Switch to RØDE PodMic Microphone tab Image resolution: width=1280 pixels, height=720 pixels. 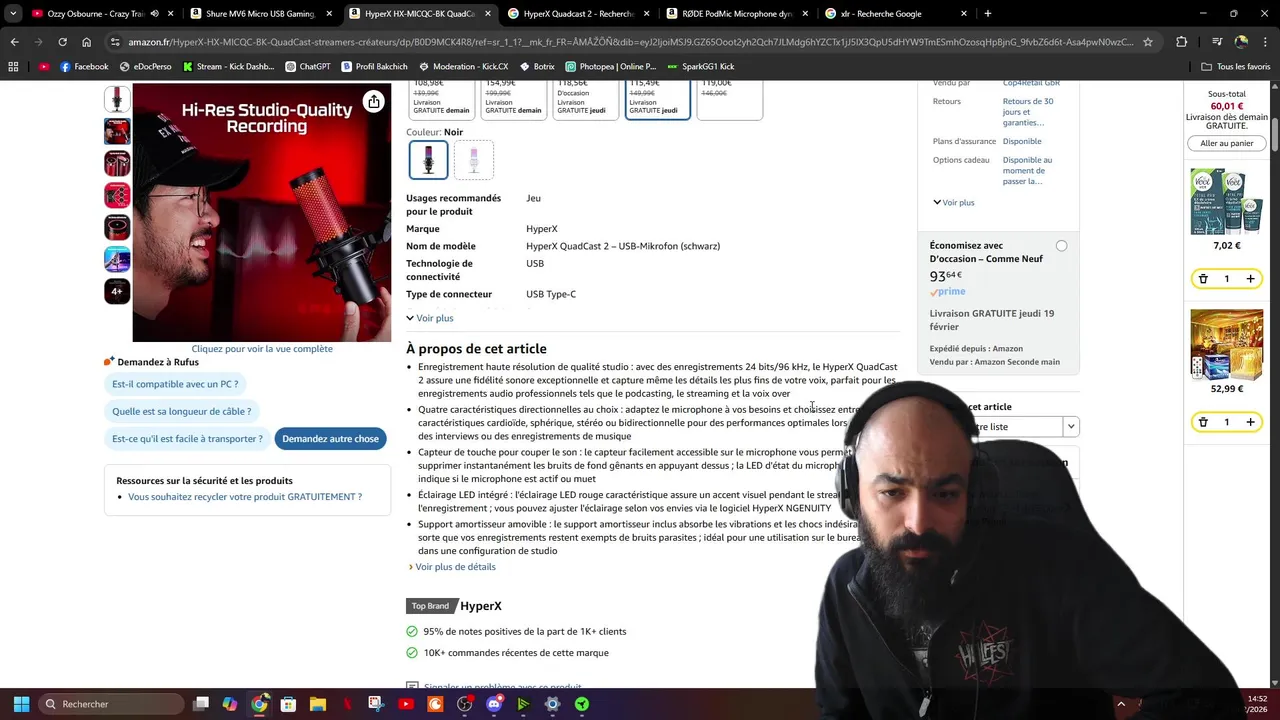(735, 14)
